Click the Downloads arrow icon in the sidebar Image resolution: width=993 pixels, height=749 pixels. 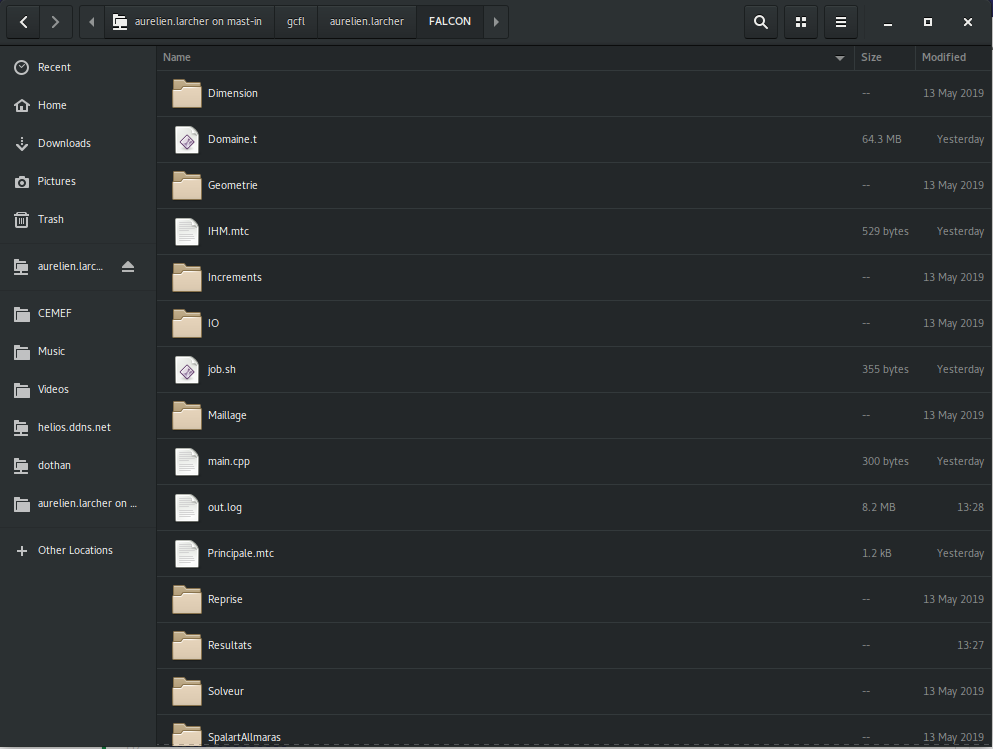[22, 144]
